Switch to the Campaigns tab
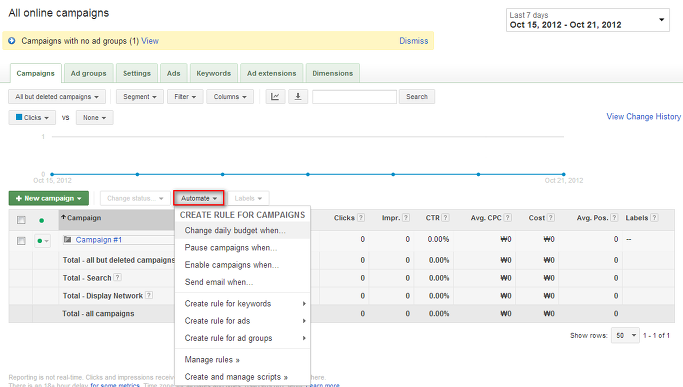Screen dimensions: 683x387 [35, 73]
